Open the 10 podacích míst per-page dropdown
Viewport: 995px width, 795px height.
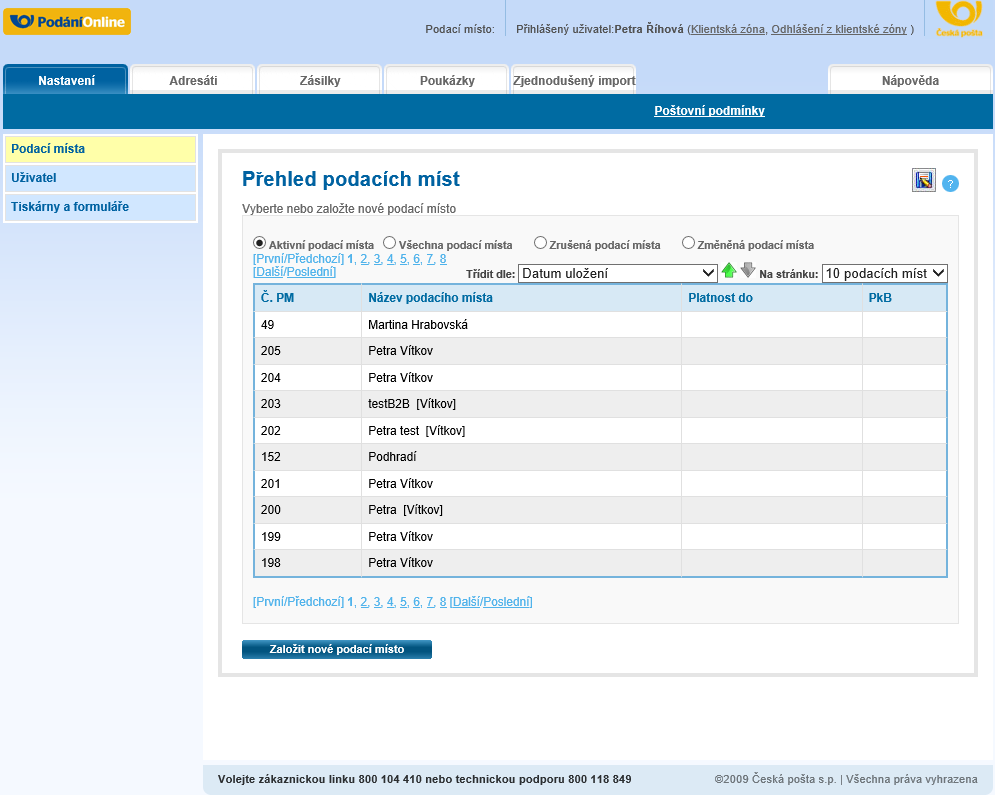(884, 273)
